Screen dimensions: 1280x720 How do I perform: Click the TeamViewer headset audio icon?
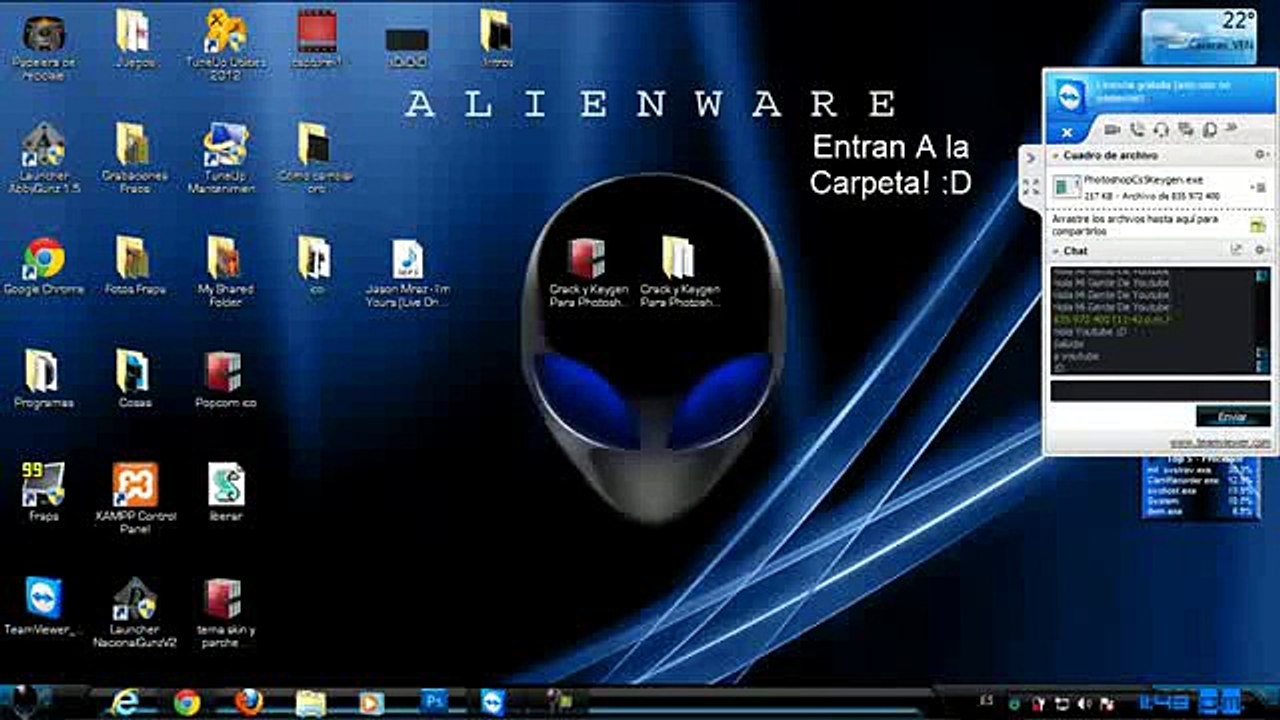point(1161,129)
